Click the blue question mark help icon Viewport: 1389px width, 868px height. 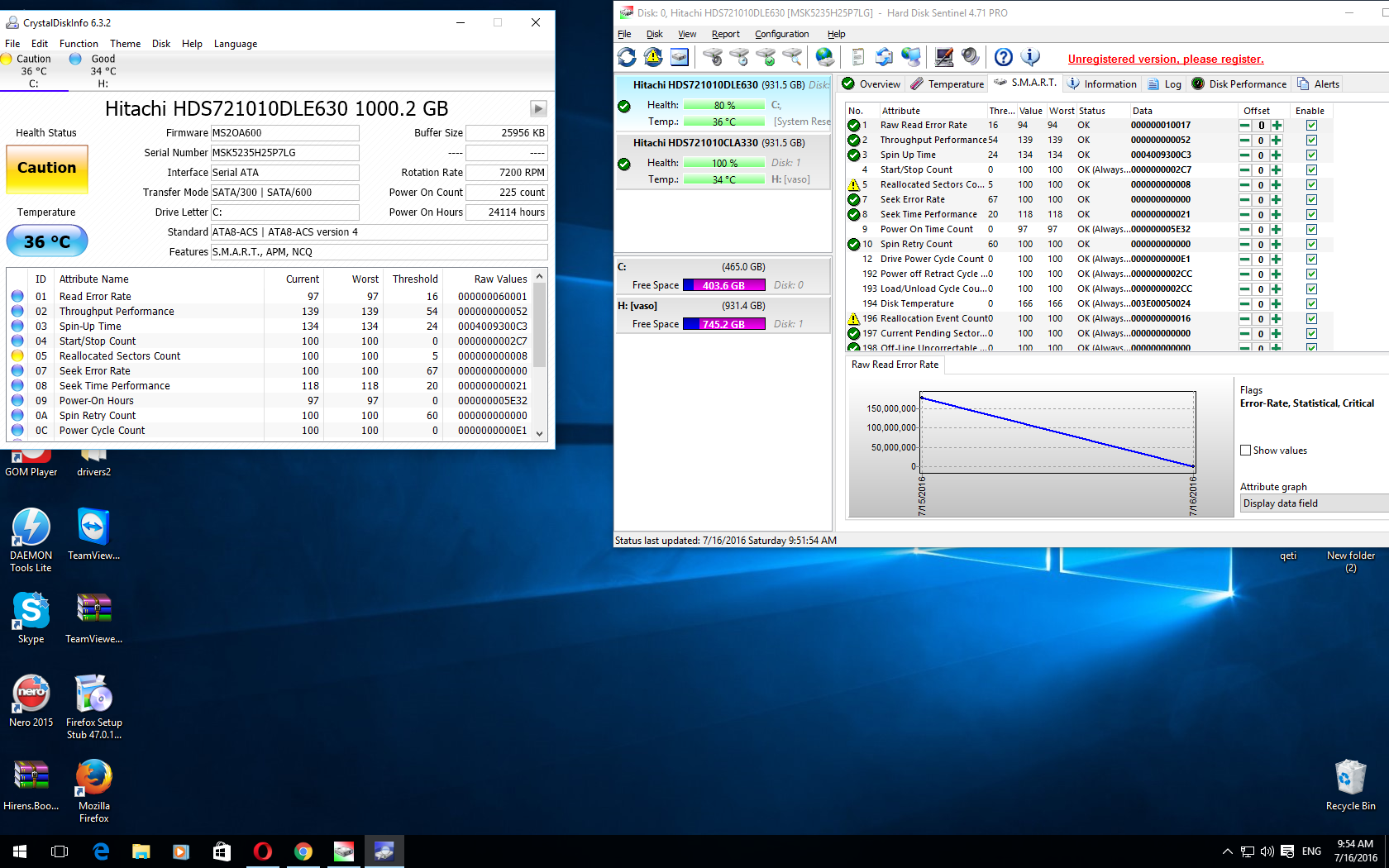[1003, 57]
